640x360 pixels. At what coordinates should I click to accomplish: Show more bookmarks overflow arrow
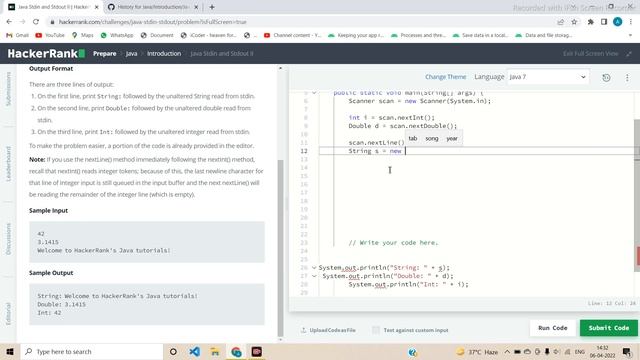[x=630, y=35]
